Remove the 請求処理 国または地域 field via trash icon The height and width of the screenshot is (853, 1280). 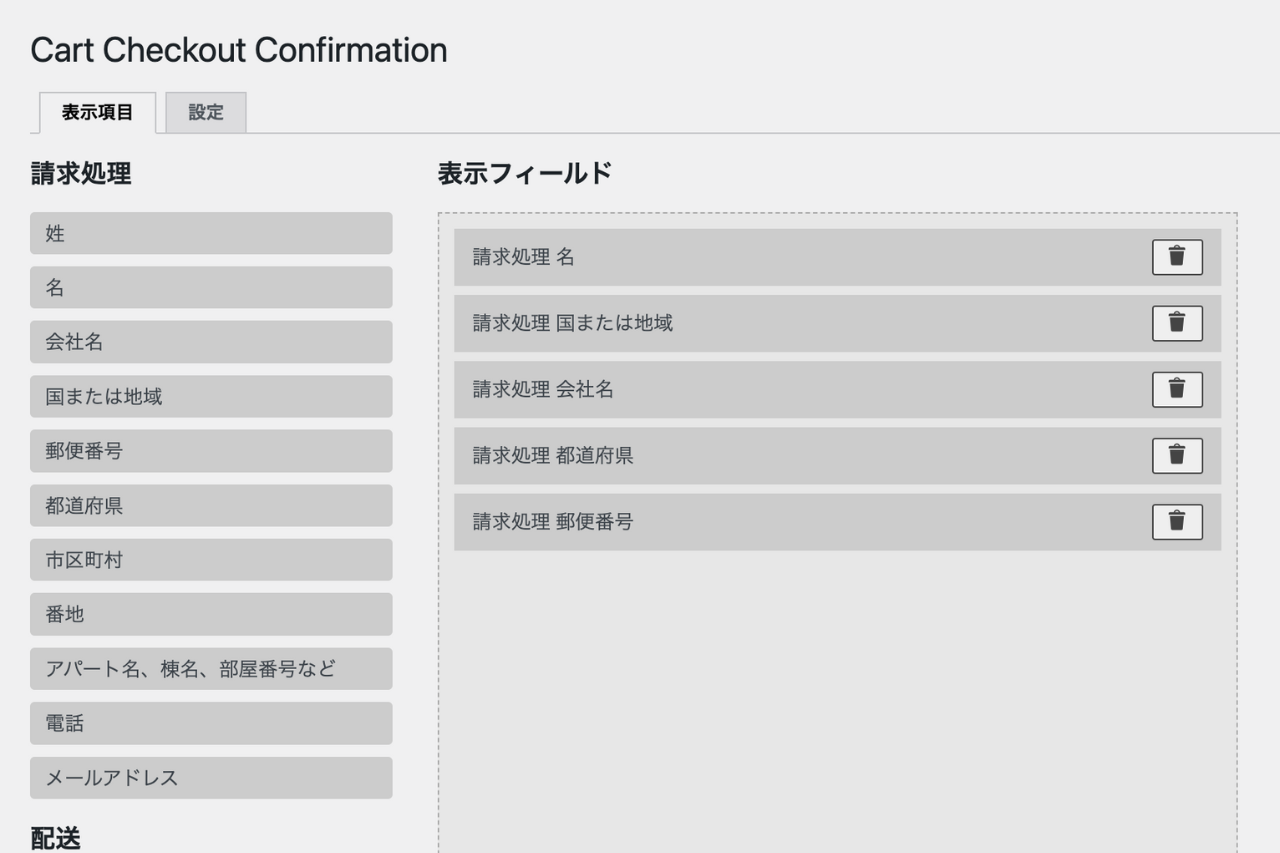[x=1177, y=323]
